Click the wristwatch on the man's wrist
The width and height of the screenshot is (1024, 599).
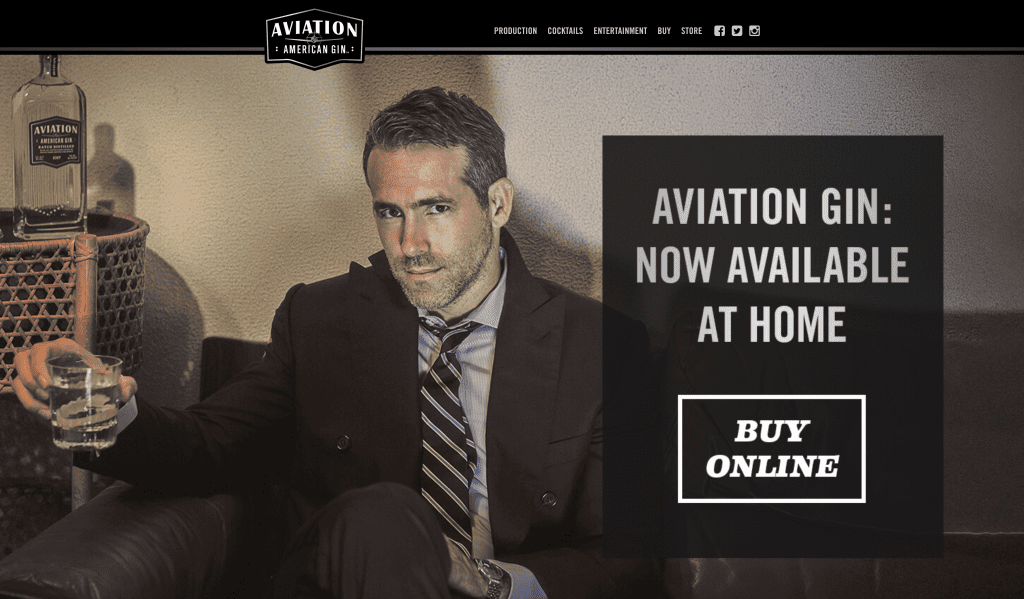tap(493, 579)
